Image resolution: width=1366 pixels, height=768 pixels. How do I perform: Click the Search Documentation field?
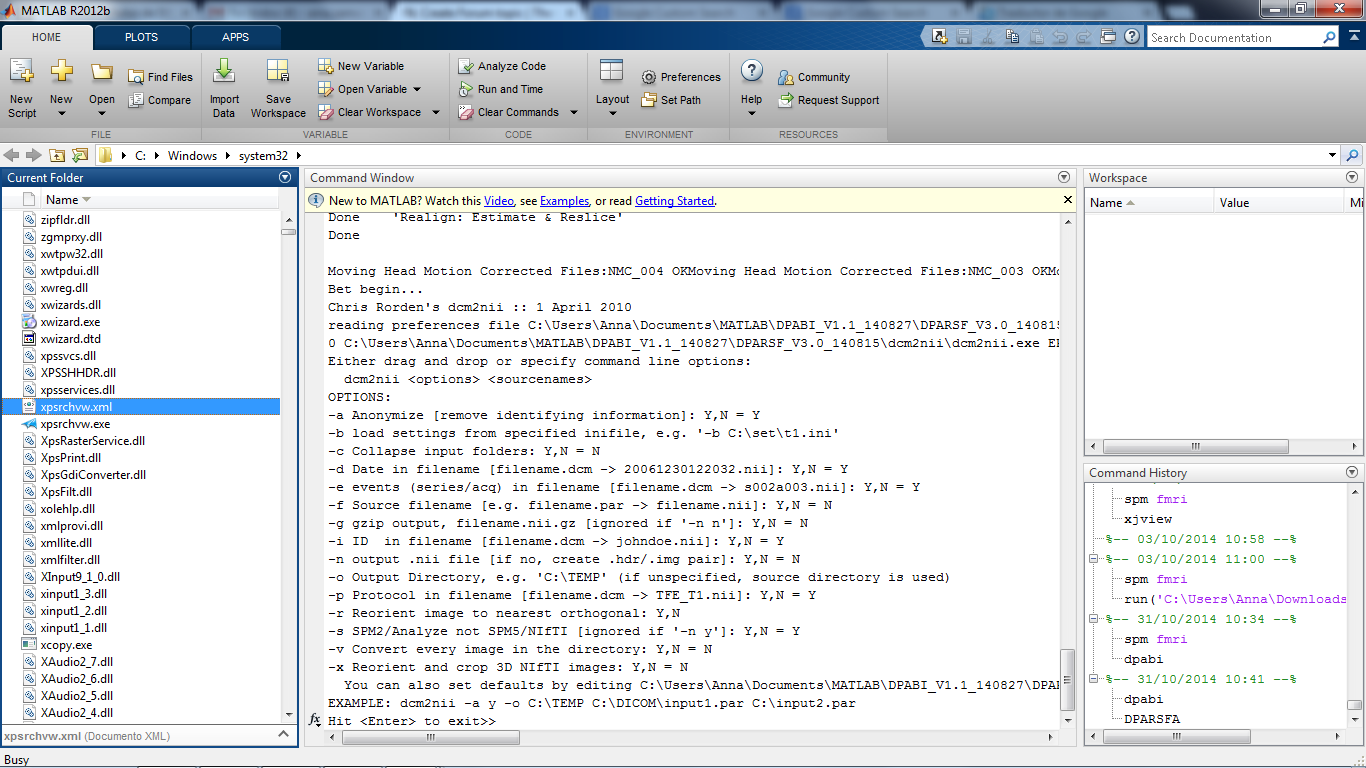pyautogui.click(x=1234, y=38)
